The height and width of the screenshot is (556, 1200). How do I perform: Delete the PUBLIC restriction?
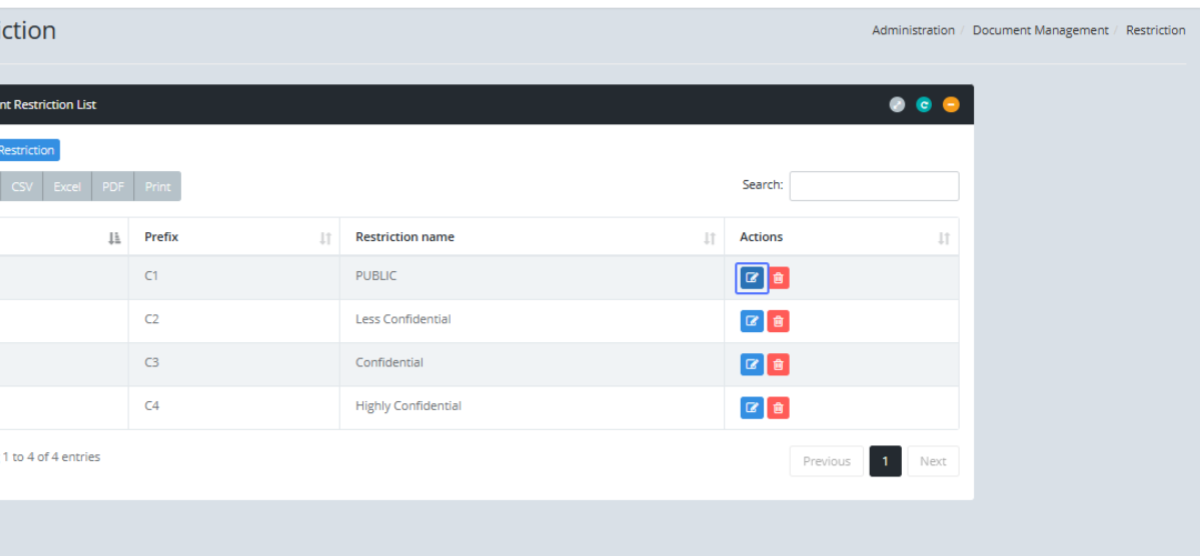[779, 278]
